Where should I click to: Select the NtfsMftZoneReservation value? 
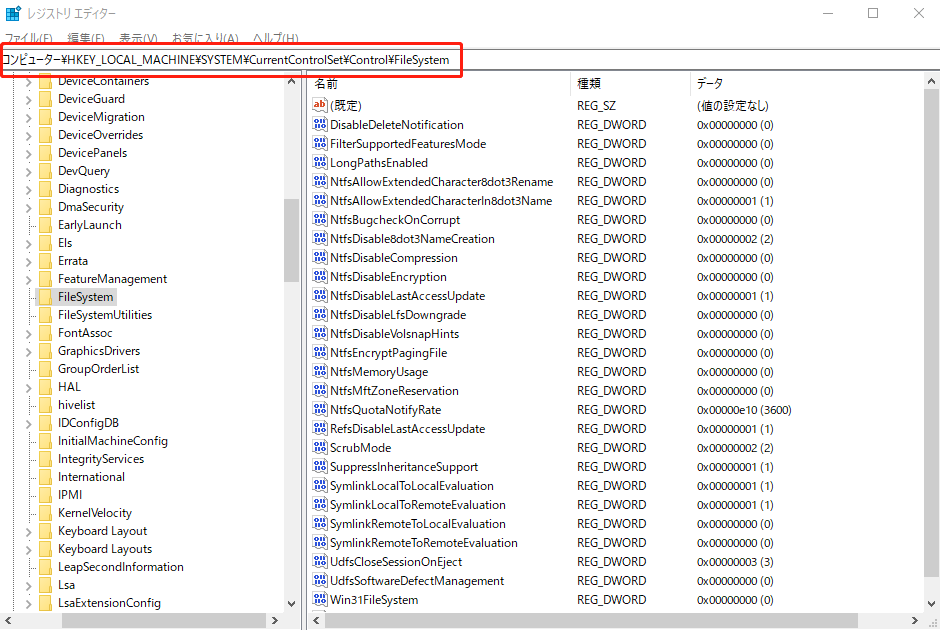pyautogui.click(x=394, y=390)
